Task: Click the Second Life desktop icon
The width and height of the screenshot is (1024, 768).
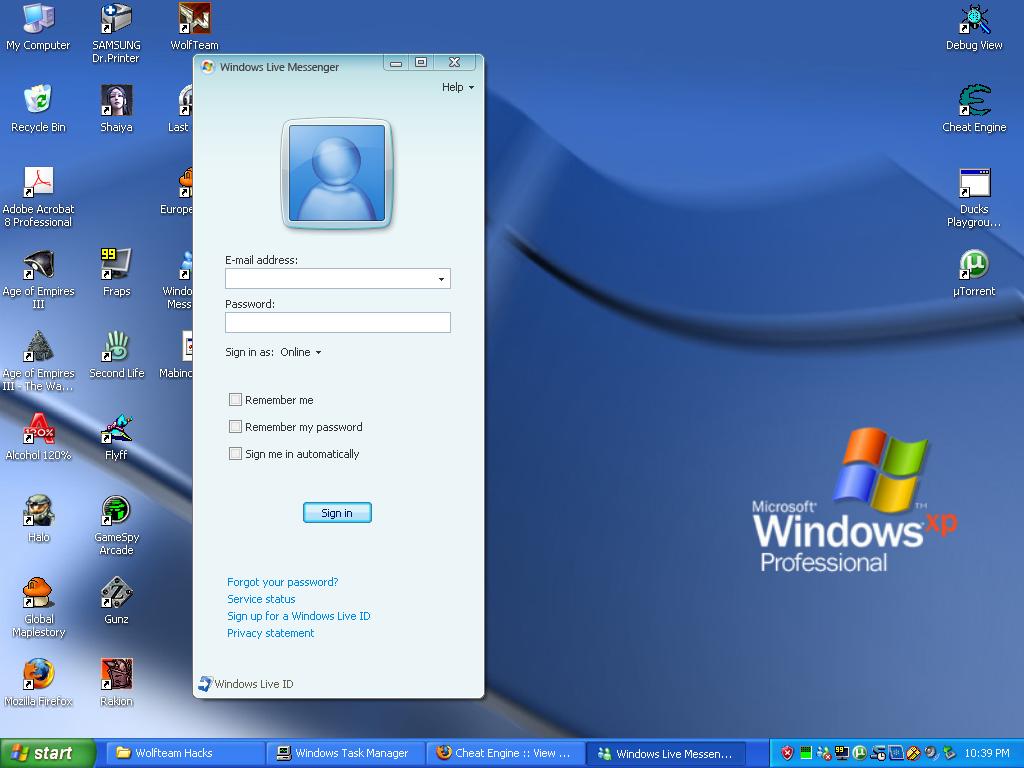Action: [x=116, y=355]
